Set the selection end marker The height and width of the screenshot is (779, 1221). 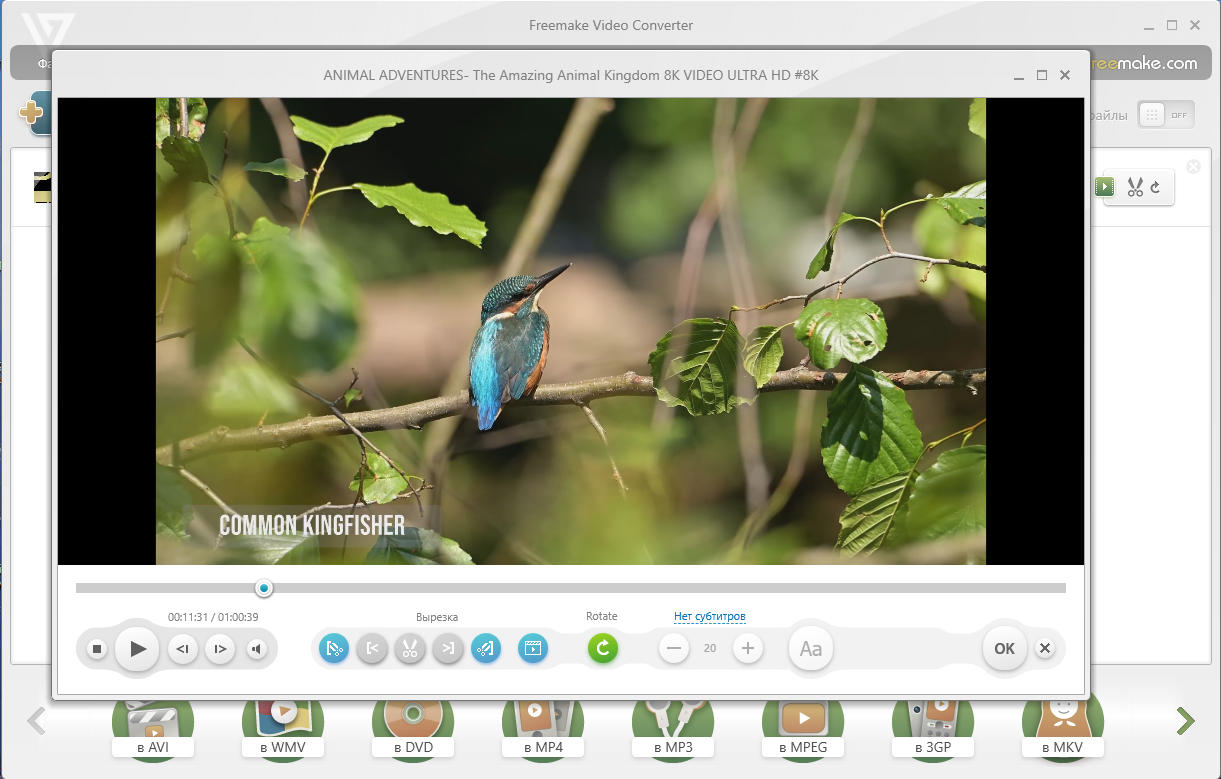tap(447, 649)
